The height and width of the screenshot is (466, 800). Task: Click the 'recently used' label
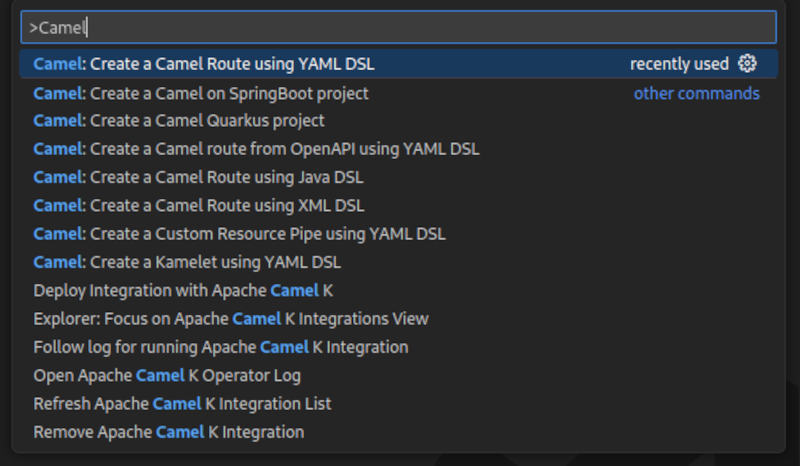coord(679,64)
